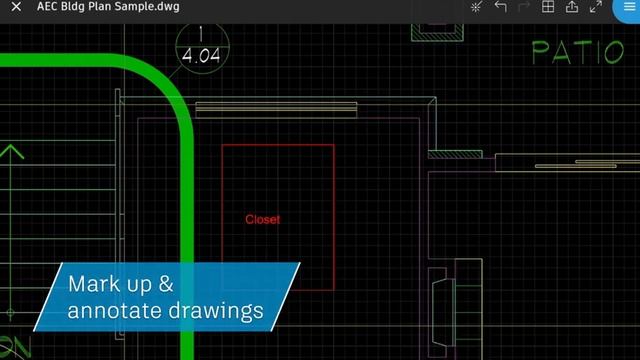The width and height of the screenshot is (640, 360).
Task: Tap the Mark up & annotate drawings banner
Action: (x=167, y=297)
